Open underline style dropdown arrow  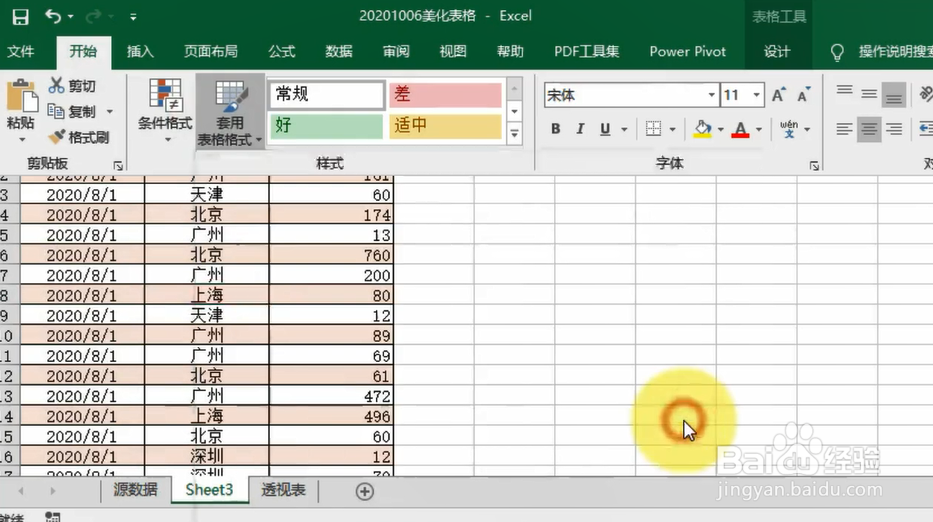coord(624,129)
